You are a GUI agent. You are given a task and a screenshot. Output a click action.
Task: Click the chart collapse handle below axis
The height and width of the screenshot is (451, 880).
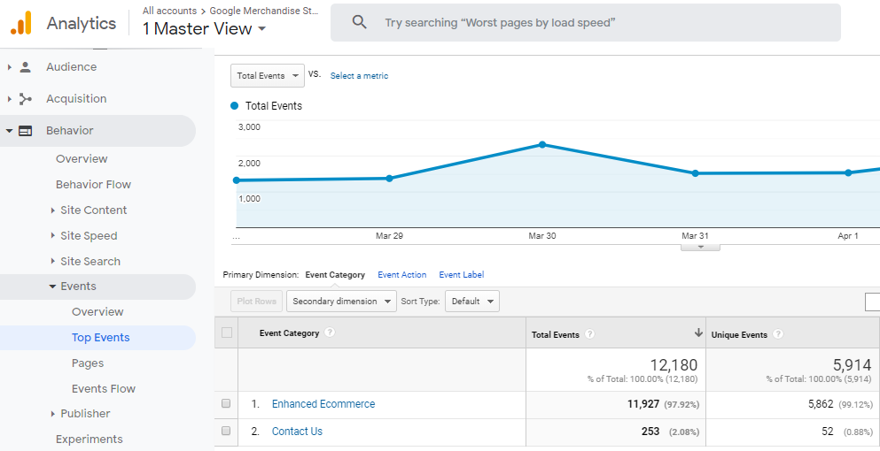coord(700,247)
